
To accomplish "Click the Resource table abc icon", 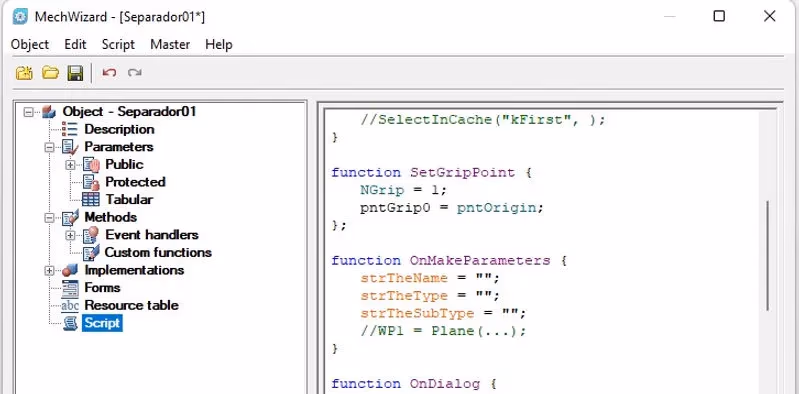I will [70, 306].
